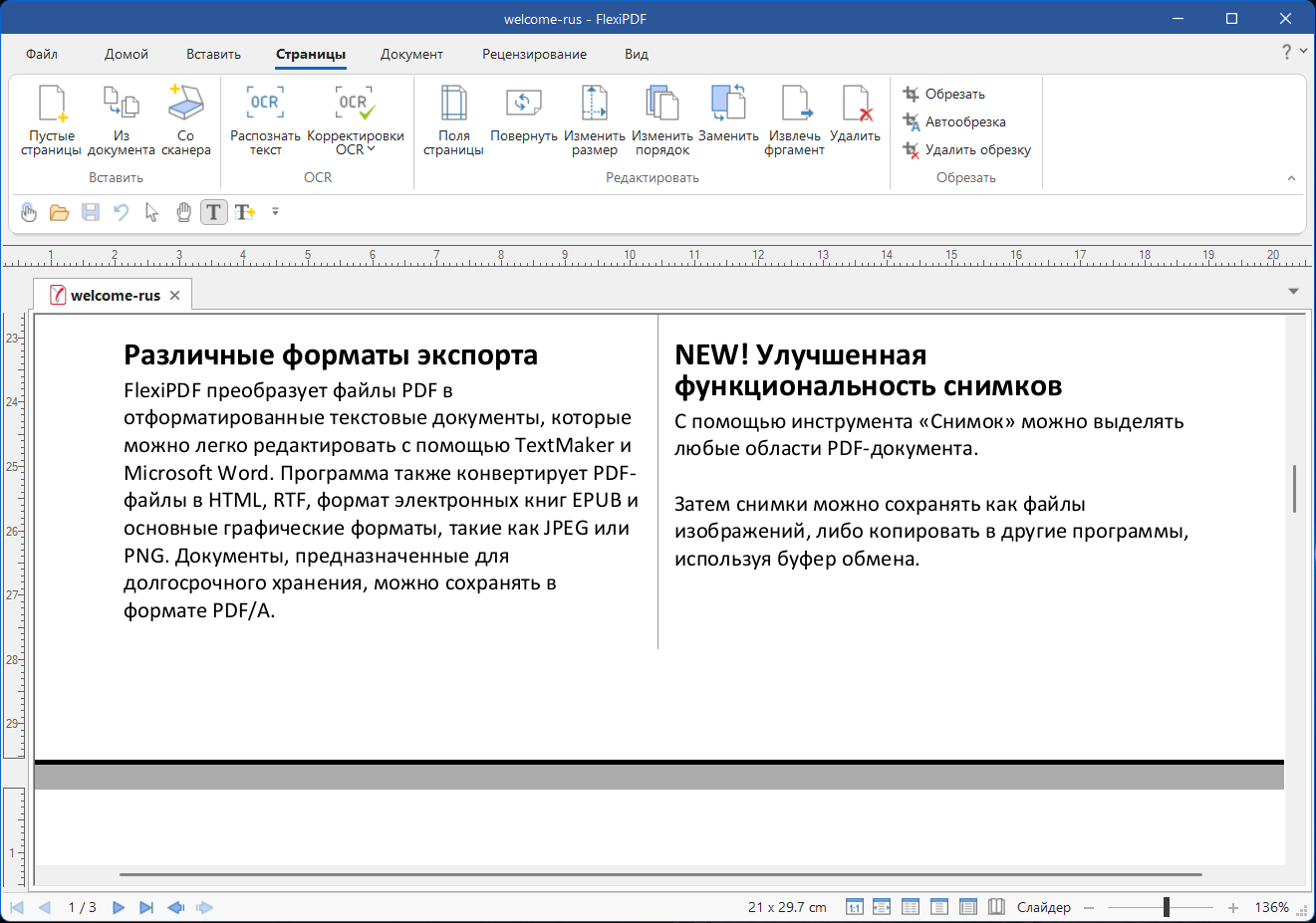Viewport: 1316px width, 923px height.
Task: Click the Распознать текст OCR icon
Action: point(265,104)
